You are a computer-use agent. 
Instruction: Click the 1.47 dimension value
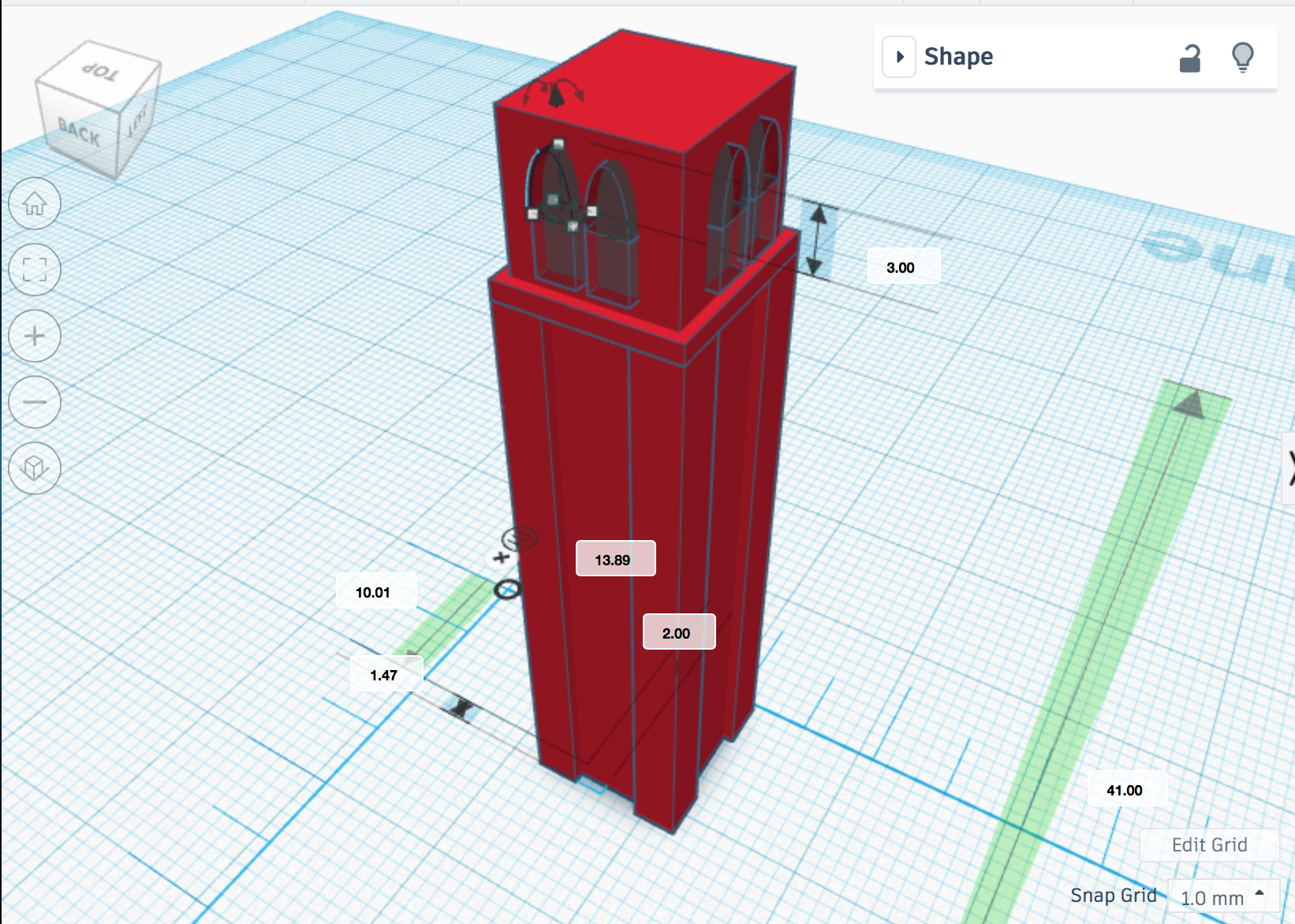pos(386,674)
